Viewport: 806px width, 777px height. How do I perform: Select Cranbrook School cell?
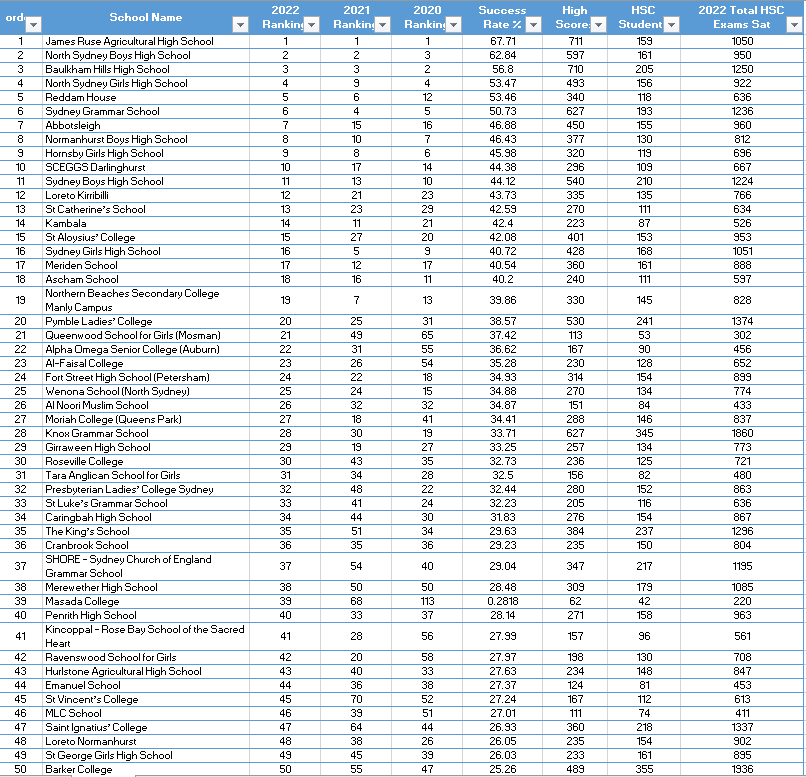click(x=146, y=545)
